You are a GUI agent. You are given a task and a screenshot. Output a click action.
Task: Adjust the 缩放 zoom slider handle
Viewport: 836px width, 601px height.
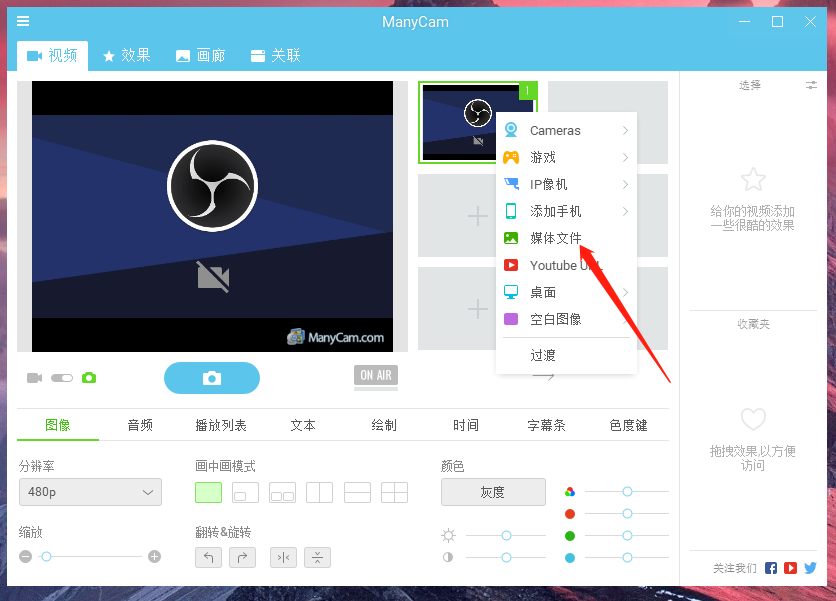[x=46, y=557]
